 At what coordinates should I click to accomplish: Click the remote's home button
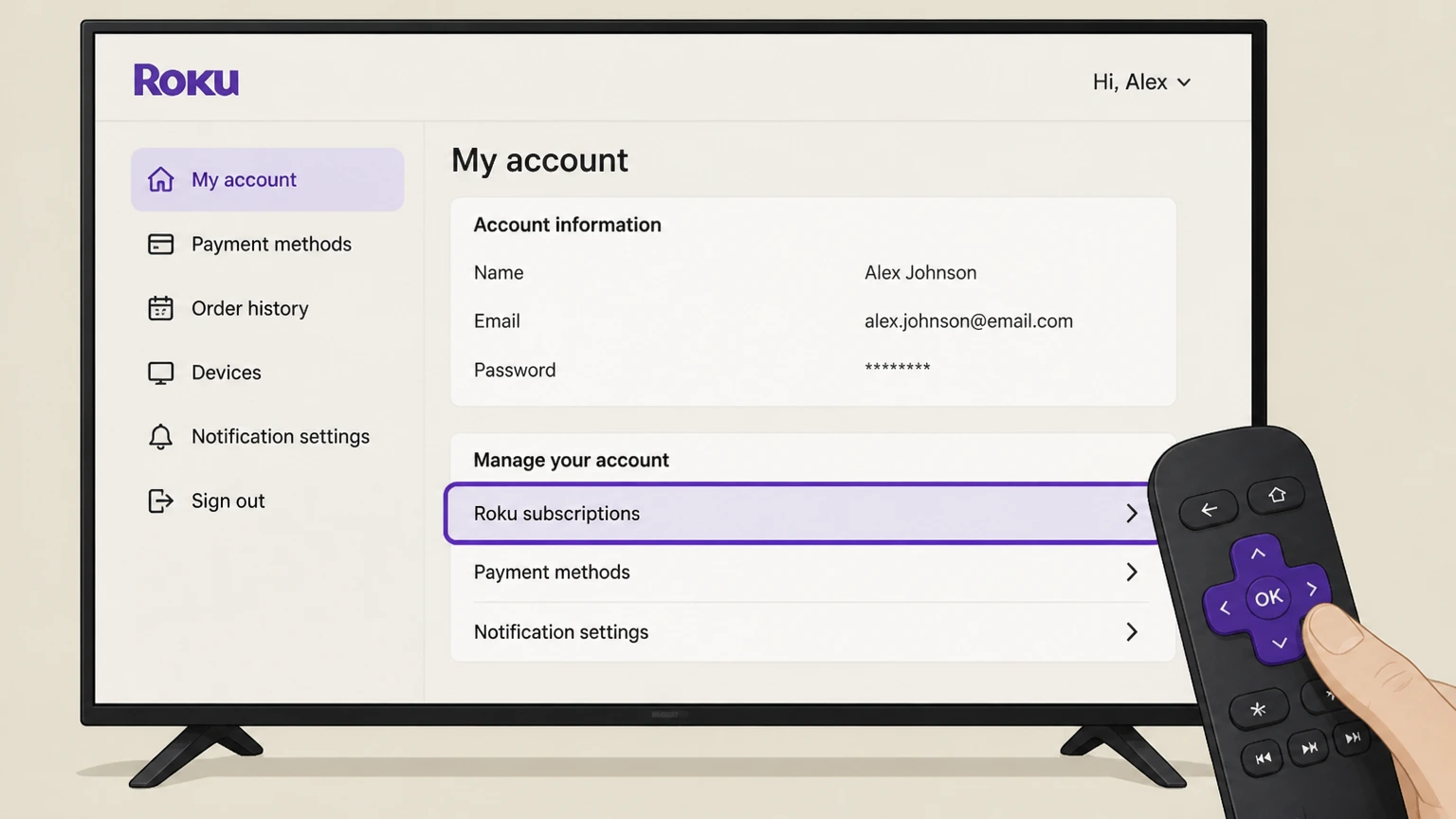1276,495
